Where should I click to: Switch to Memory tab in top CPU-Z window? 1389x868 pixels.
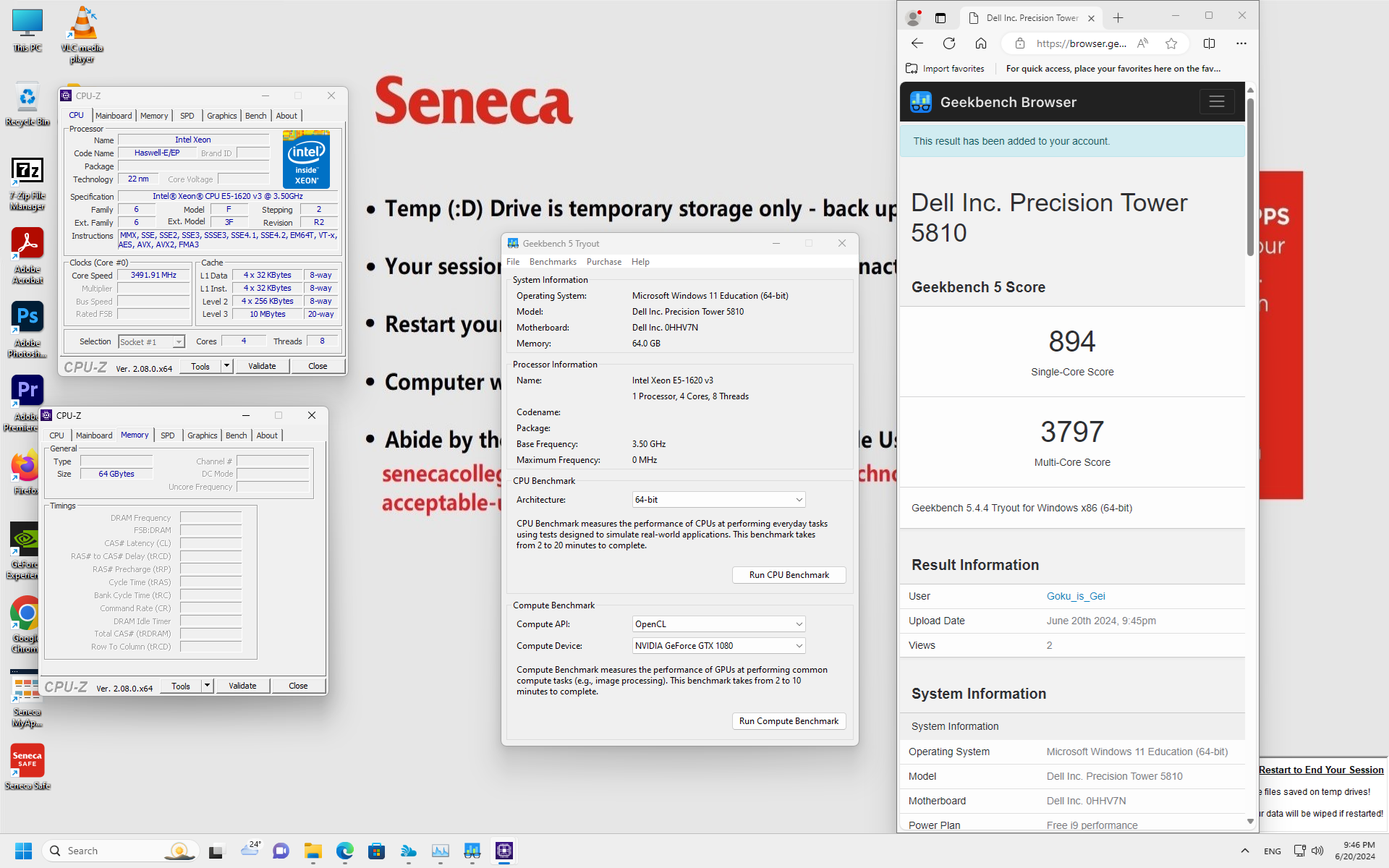[x=154, y=116]
